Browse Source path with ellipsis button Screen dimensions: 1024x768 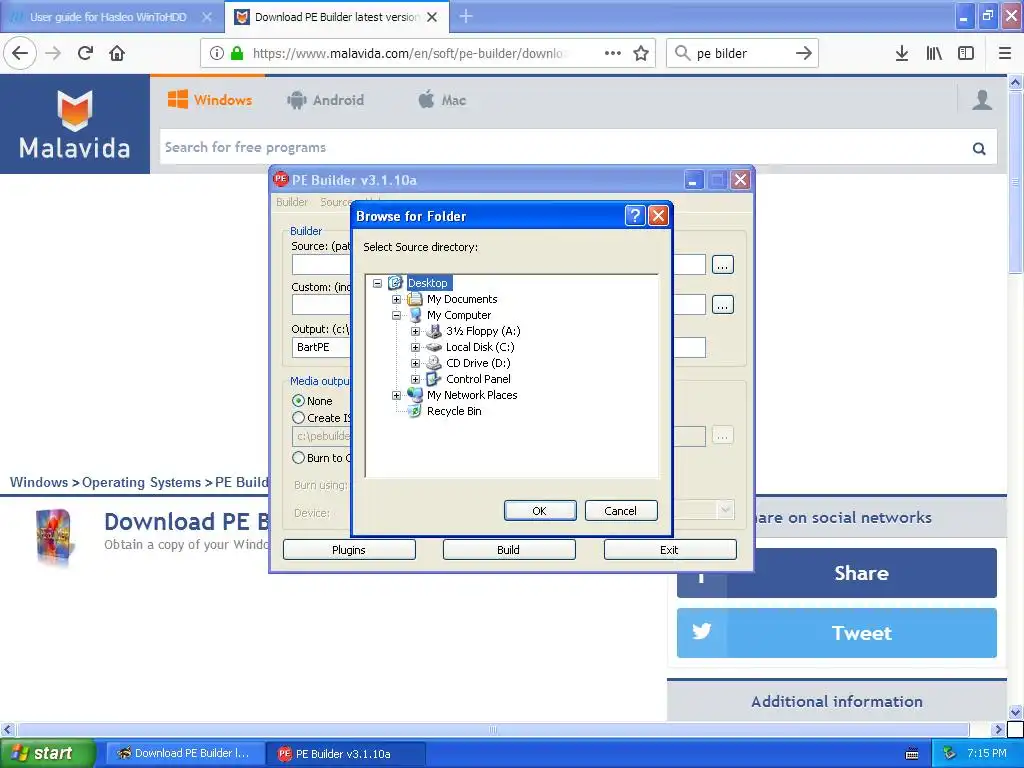point(722,264)
